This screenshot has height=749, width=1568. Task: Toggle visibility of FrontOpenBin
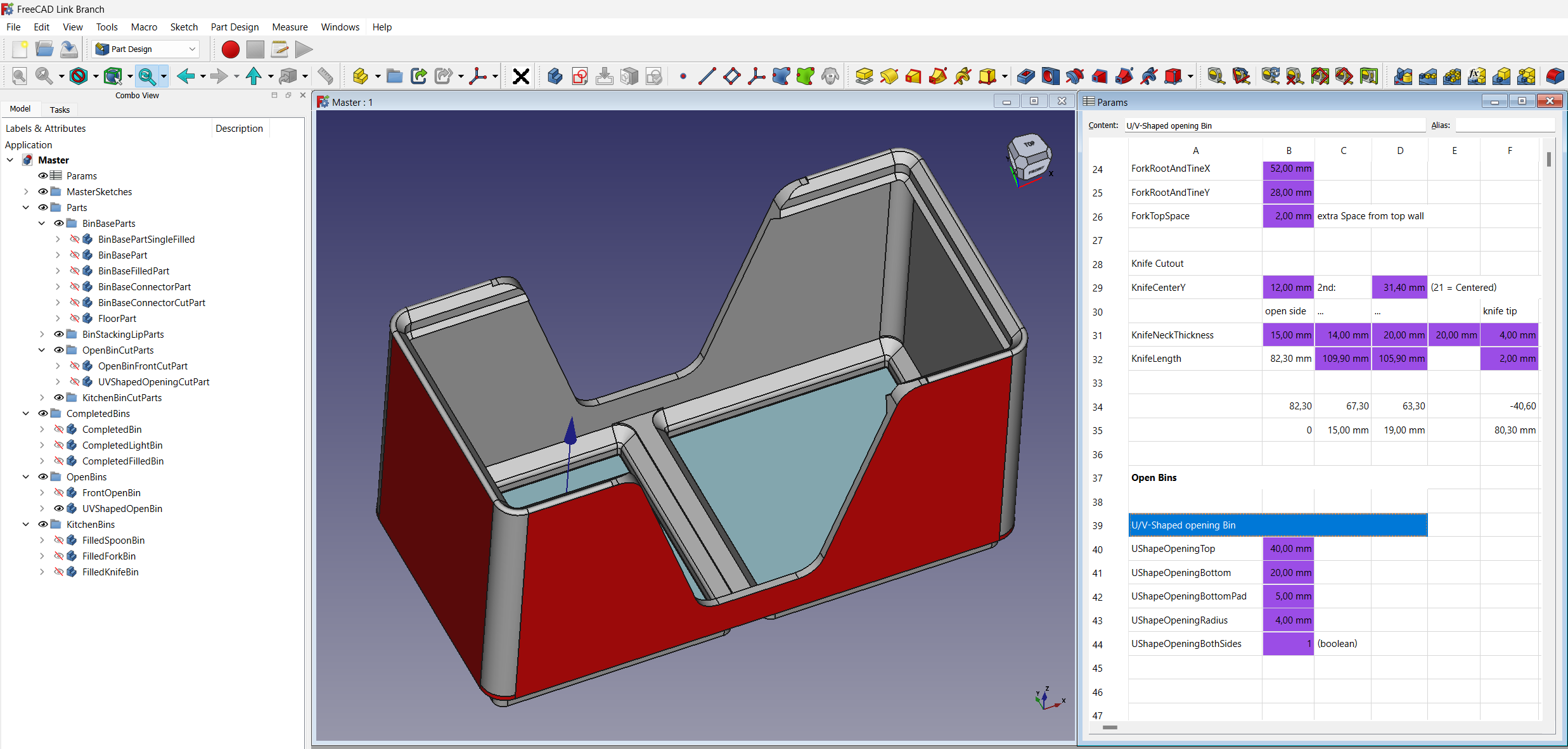point(59,492)
